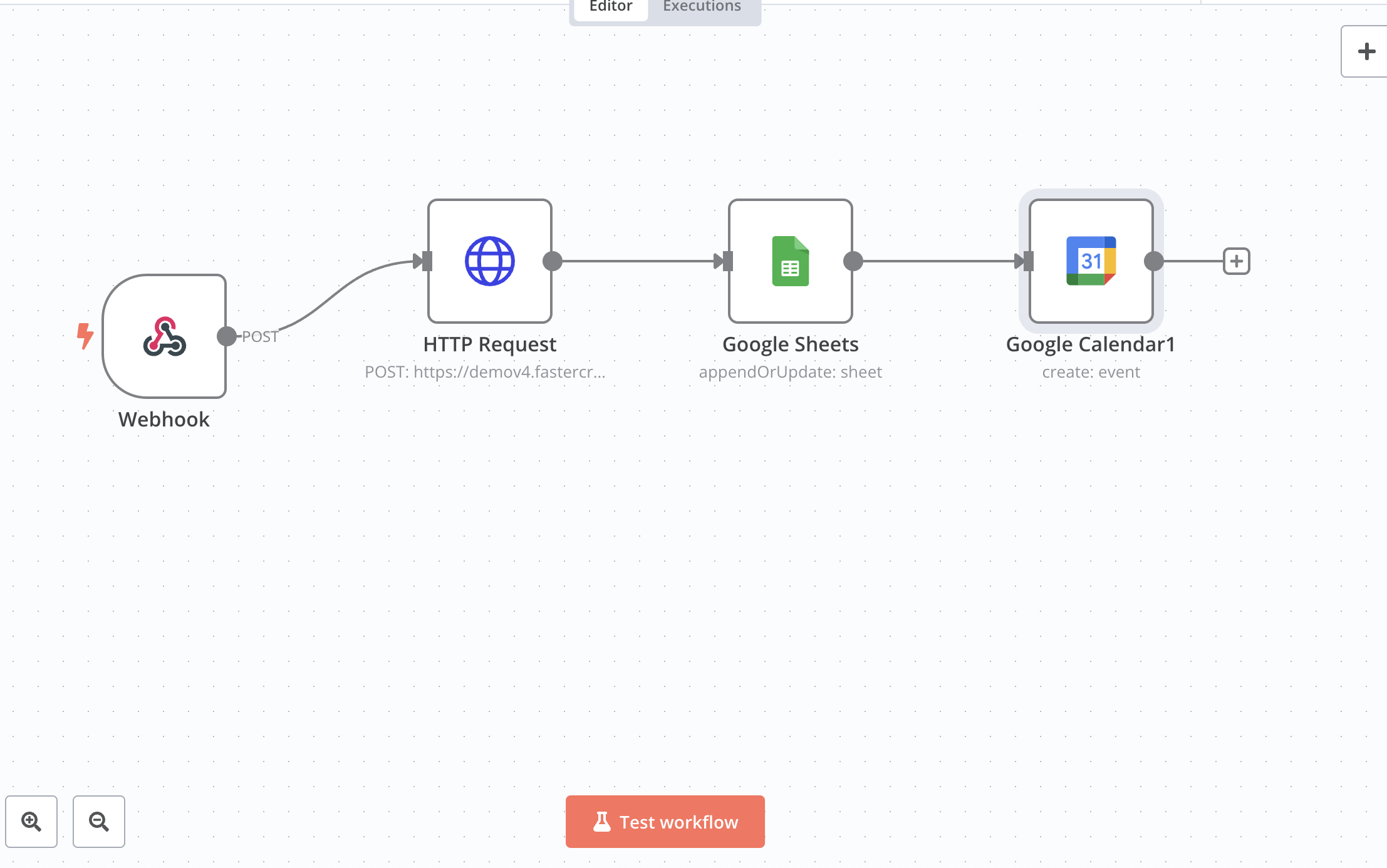
Task: Click HTTP Request output connector dot
Action: [x=552, y=261]
